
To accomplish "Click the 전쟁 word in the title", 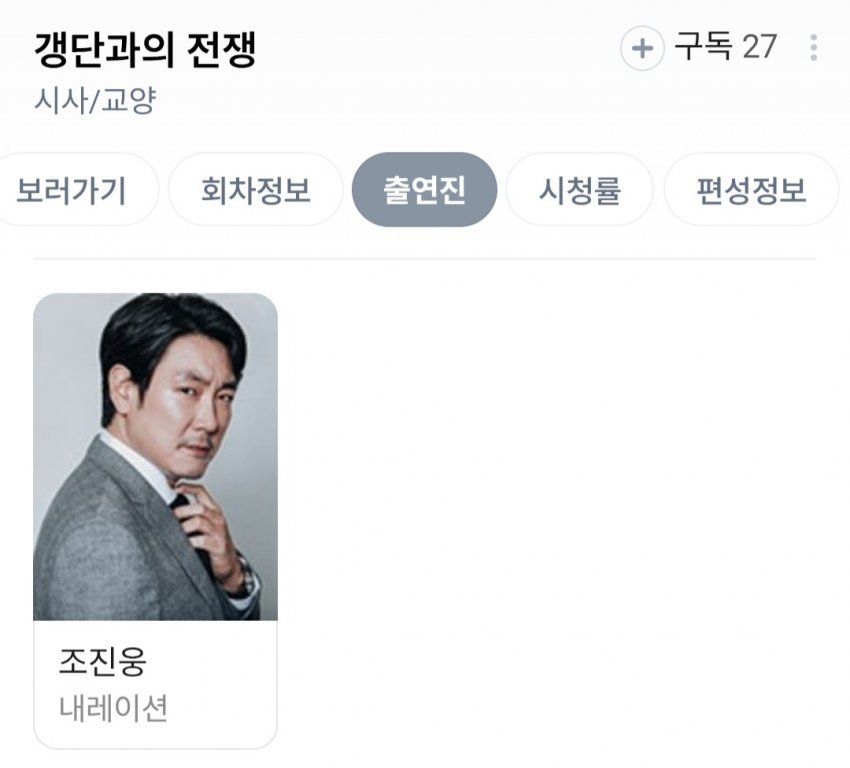I will coord(221,49).
